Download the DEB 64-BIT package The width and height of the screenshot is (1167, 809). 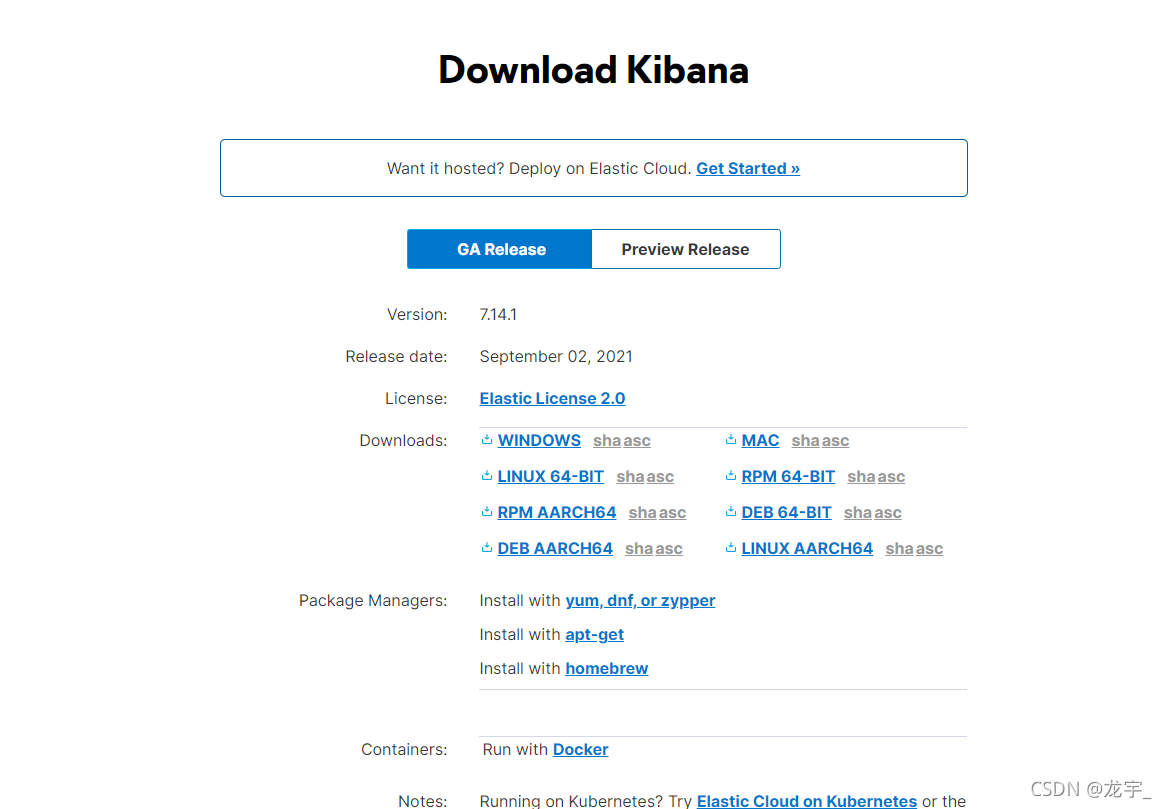(786, 512)
